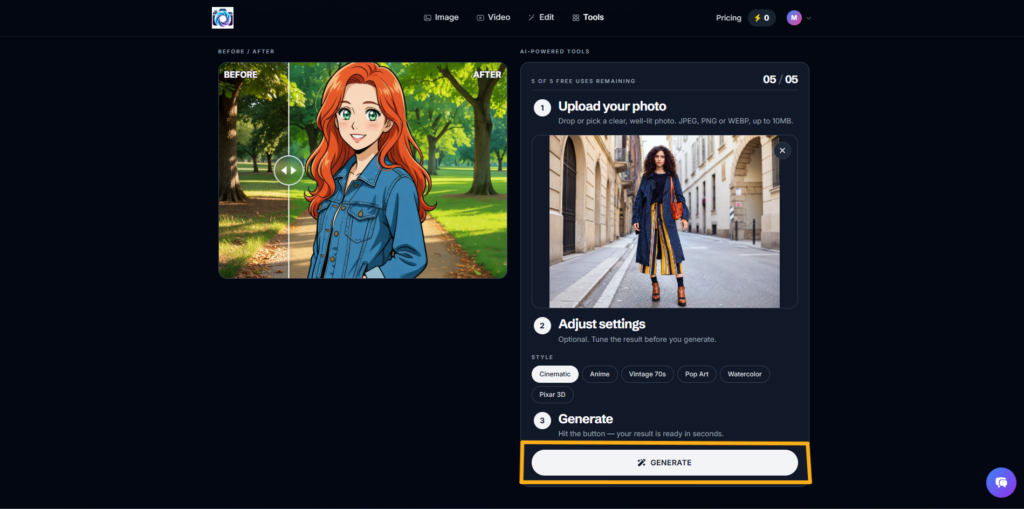Click the site logo in the header
This screenshot has height=509, width=1024.
[223, 18]
